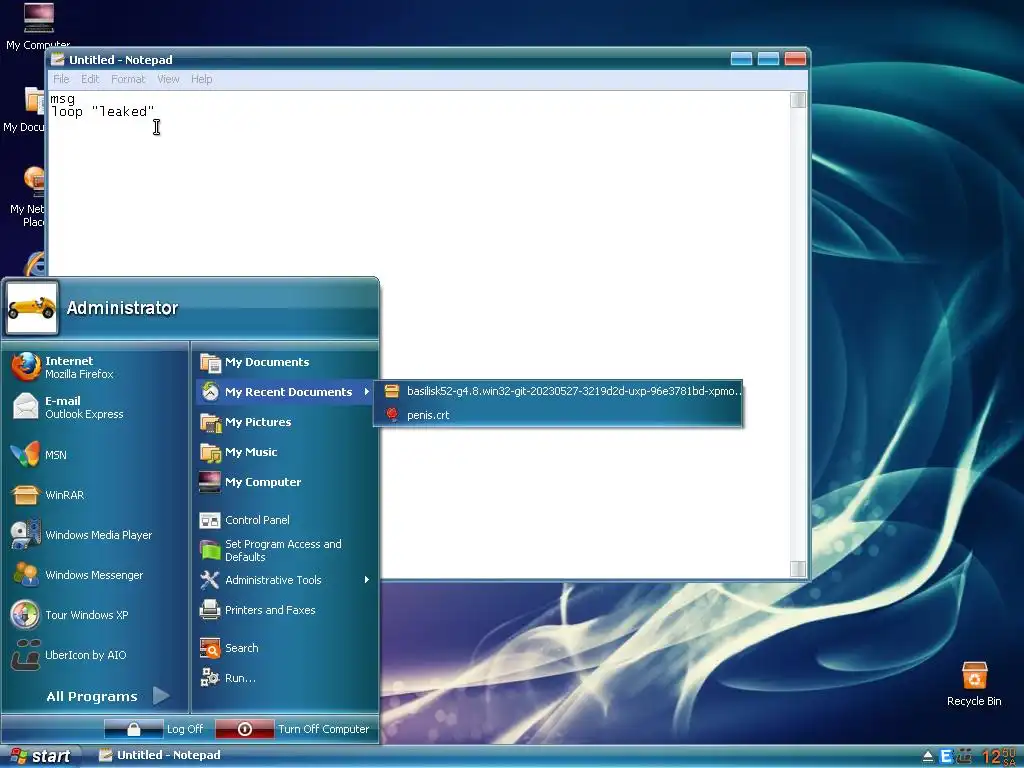Click the Notepad icon in the title bar
The height and width of the screenshot is (768, 1024).
58,59
